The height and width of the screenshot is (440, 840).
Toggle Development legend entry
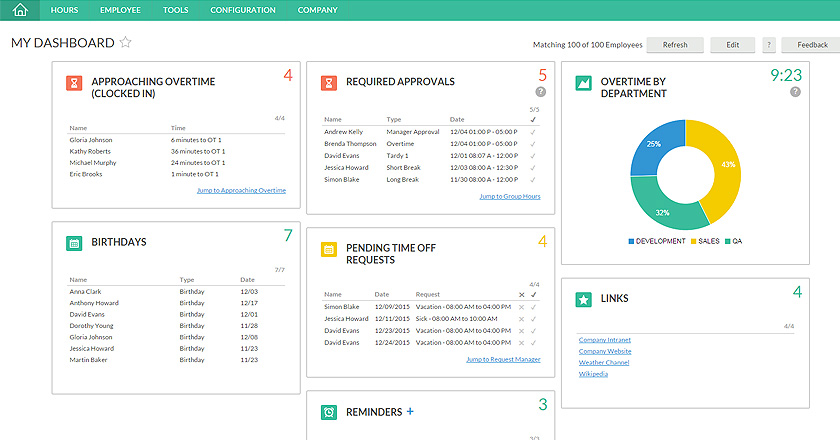[657, 241]
